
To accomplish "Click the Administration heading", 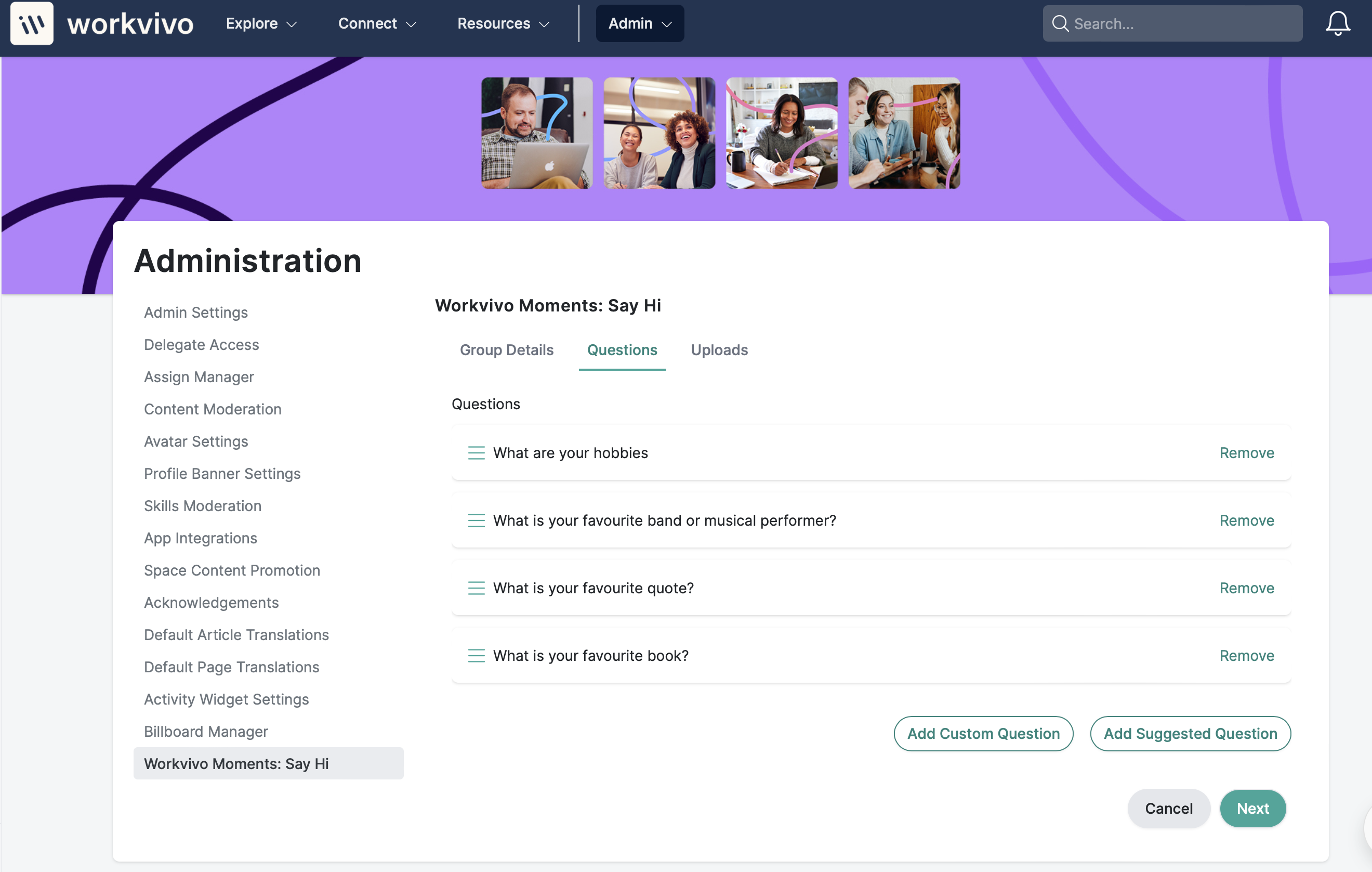I will pos(248,261).
